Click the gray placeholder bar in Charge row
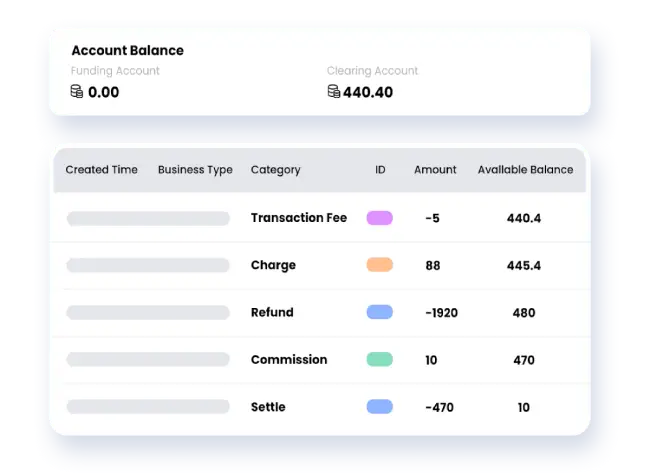This screenshot has height=474, width=650. coord(148,265)
